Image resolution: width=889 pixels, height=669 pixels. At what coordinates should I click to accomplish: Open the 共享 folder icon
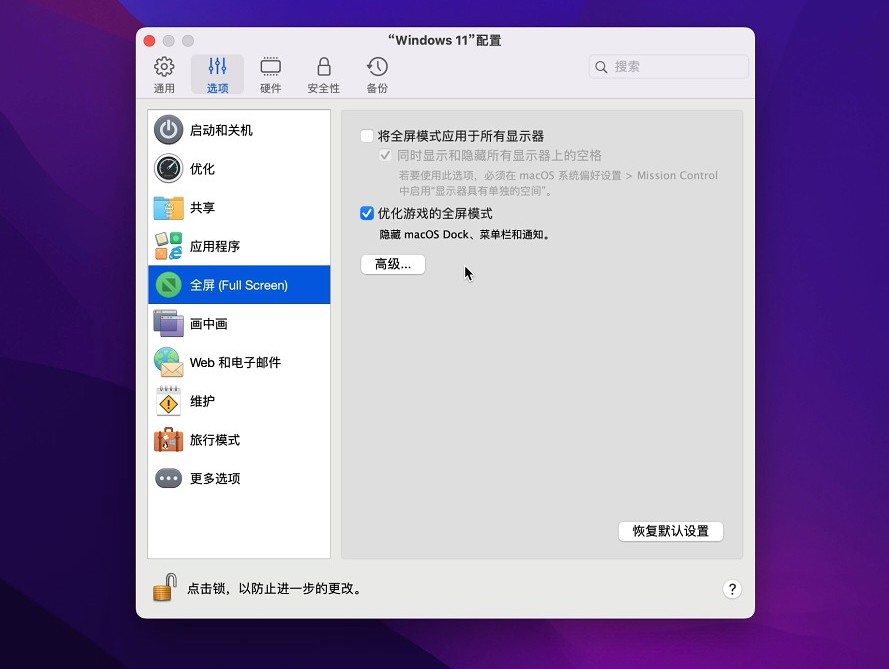168,208
